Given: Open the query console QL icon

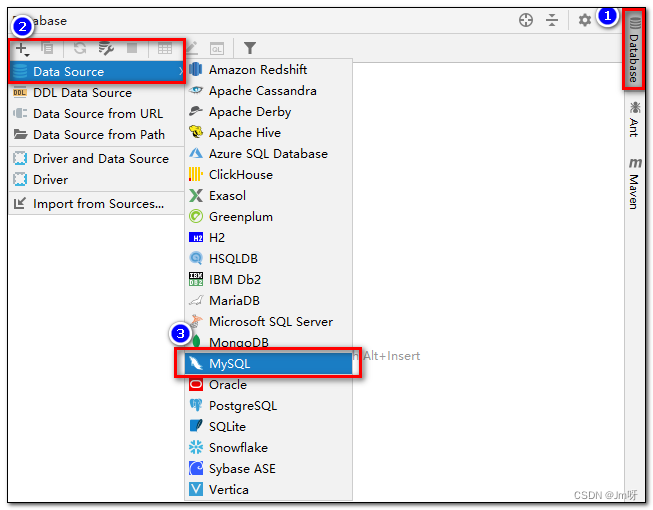Looking at the screenshot, I should coord(217,49).
